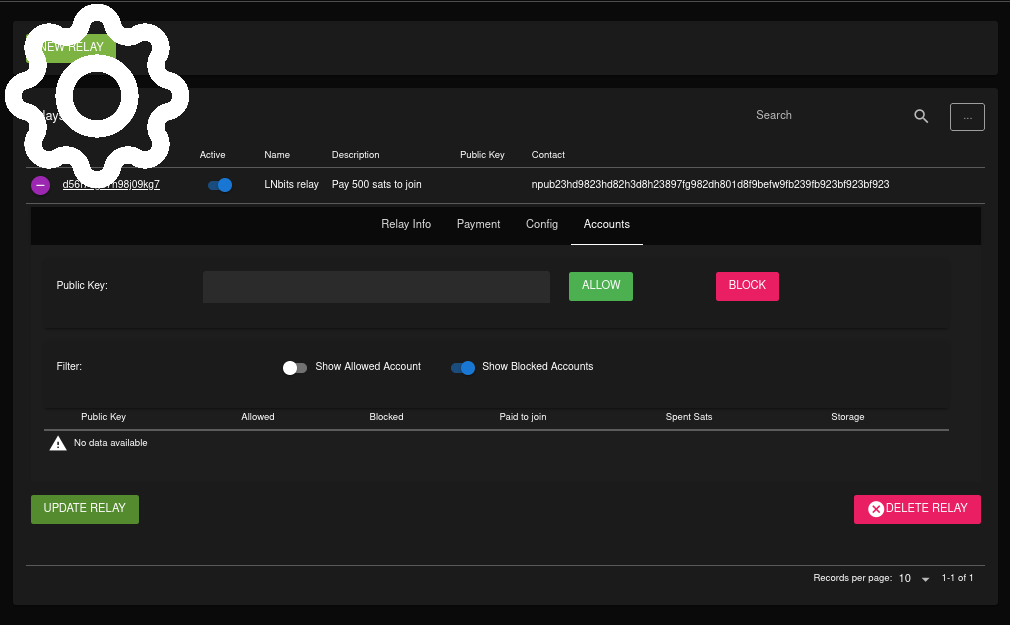Viewport: 1010px width, 625px height.
Task: Click the UPDATE RELAY button
Action: pos(85,509)
